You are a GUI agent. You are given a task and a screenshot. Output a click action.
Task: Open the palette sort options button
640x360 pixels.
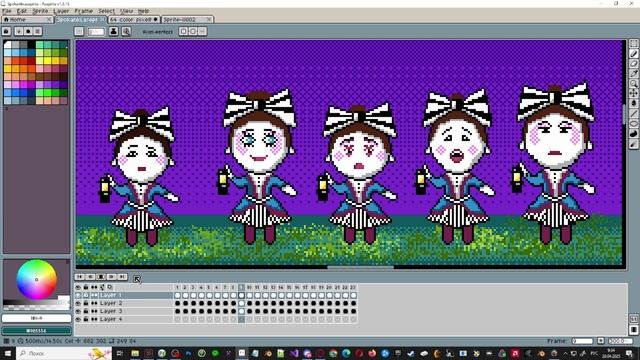pyautogui.click(x=19, y=31)
